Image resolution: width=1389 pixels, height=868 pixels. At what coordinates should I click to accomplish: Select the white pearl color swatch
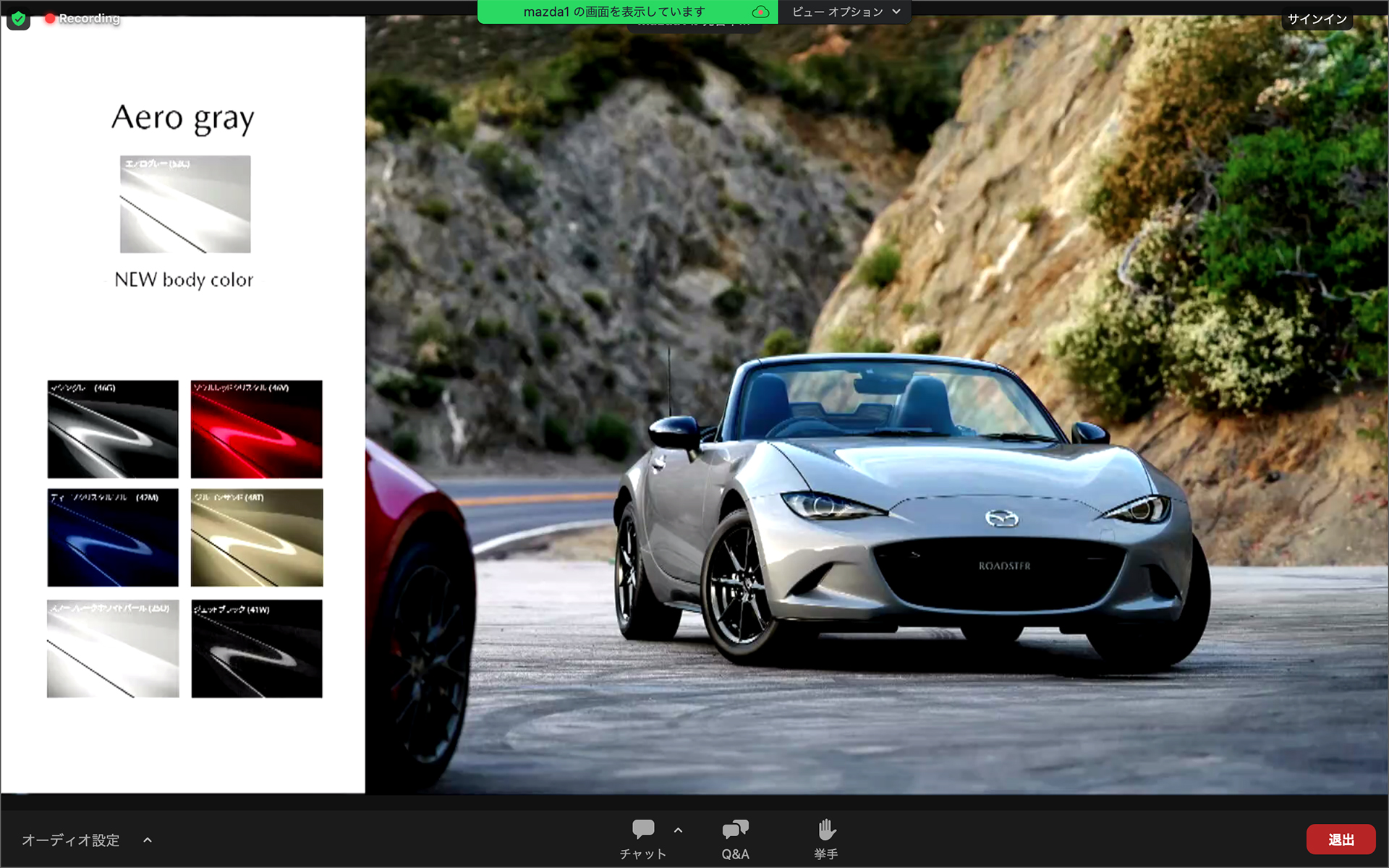(113, 649)
